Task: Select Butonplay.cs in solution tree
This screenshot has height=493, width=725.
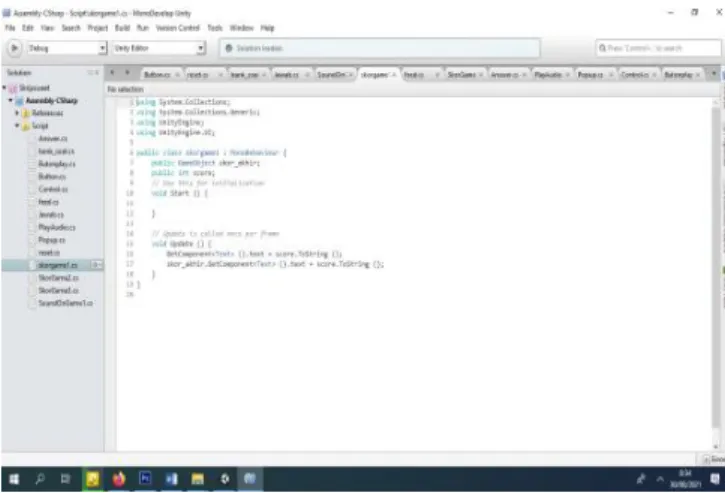Action: click(x=57, y=164)
